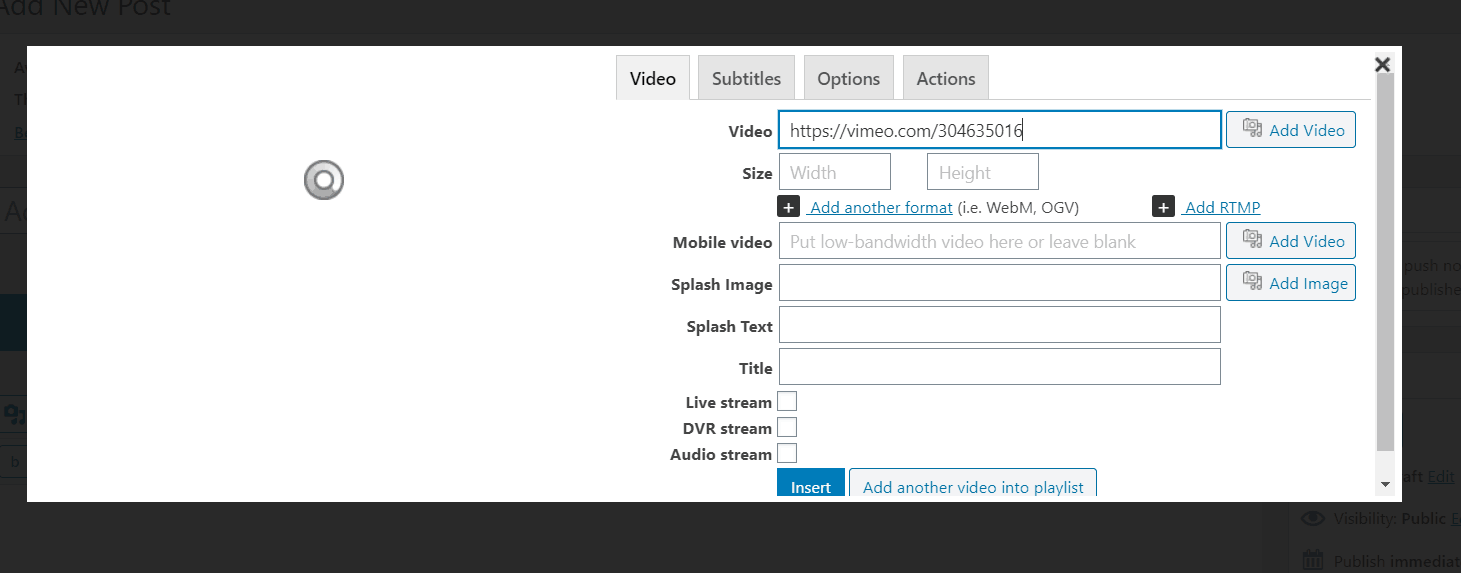Click the Add another format link
This screenshot has height=573, width=1461.
880,207
